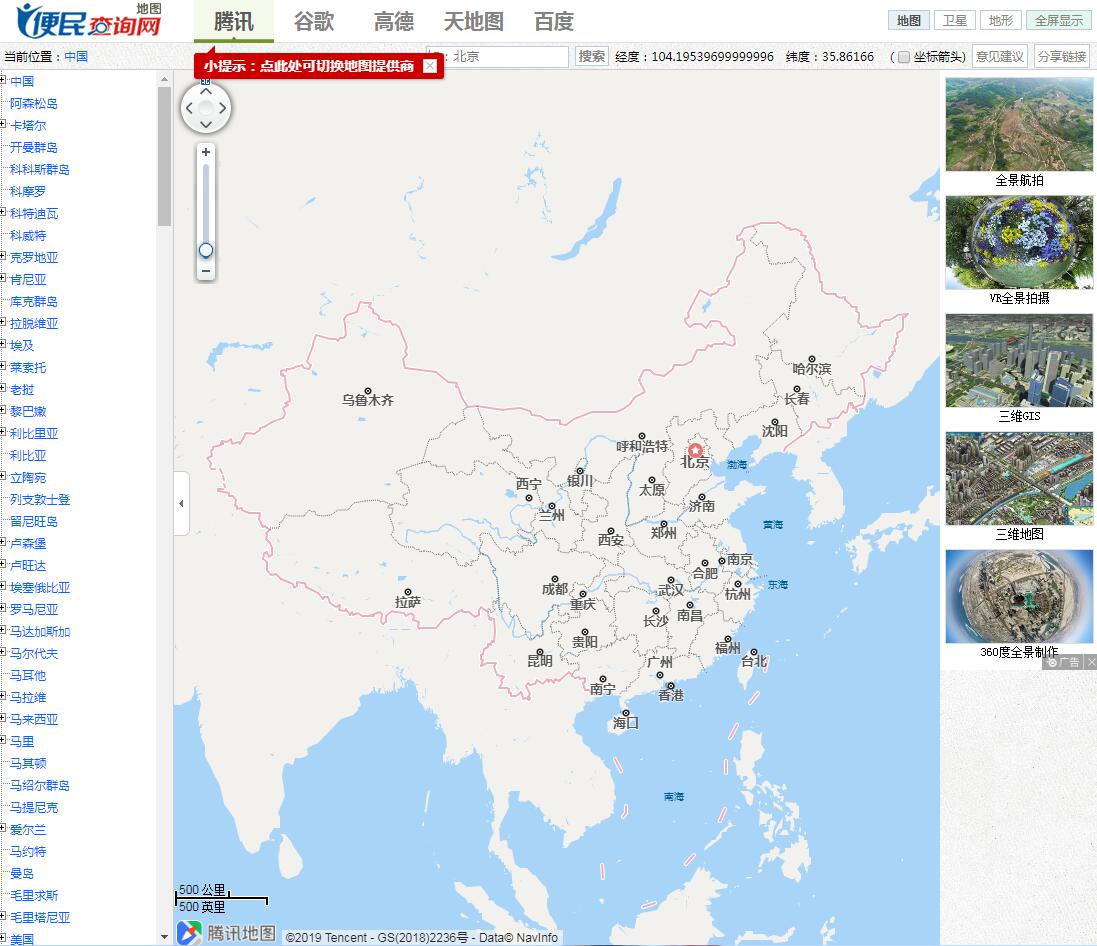Expand the 科特迪瓦 tree node
This screenshot has width=1097, height=946.
coord(3,213)
